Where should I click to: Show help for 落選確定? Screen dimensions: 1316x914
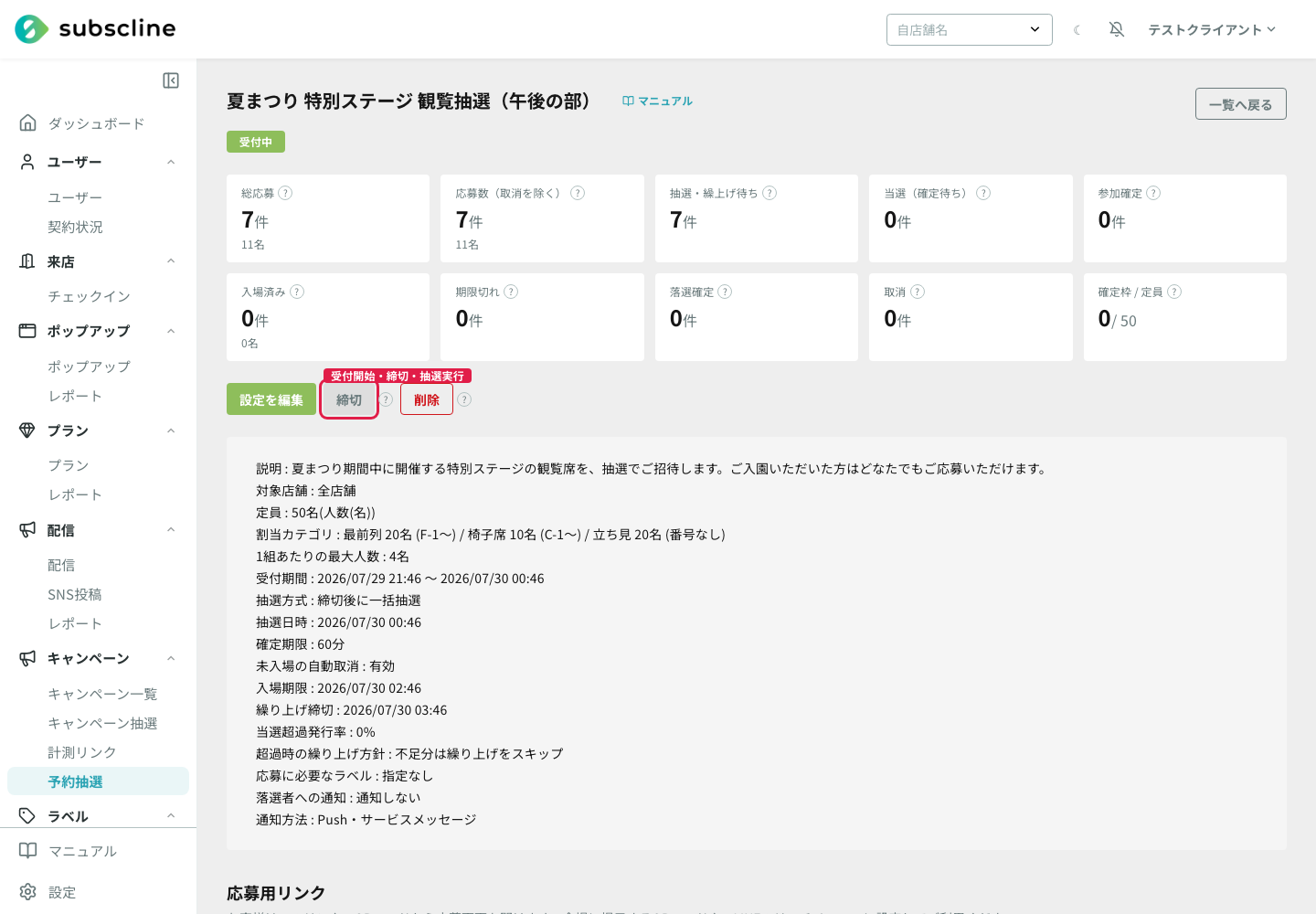pos(725,292)
